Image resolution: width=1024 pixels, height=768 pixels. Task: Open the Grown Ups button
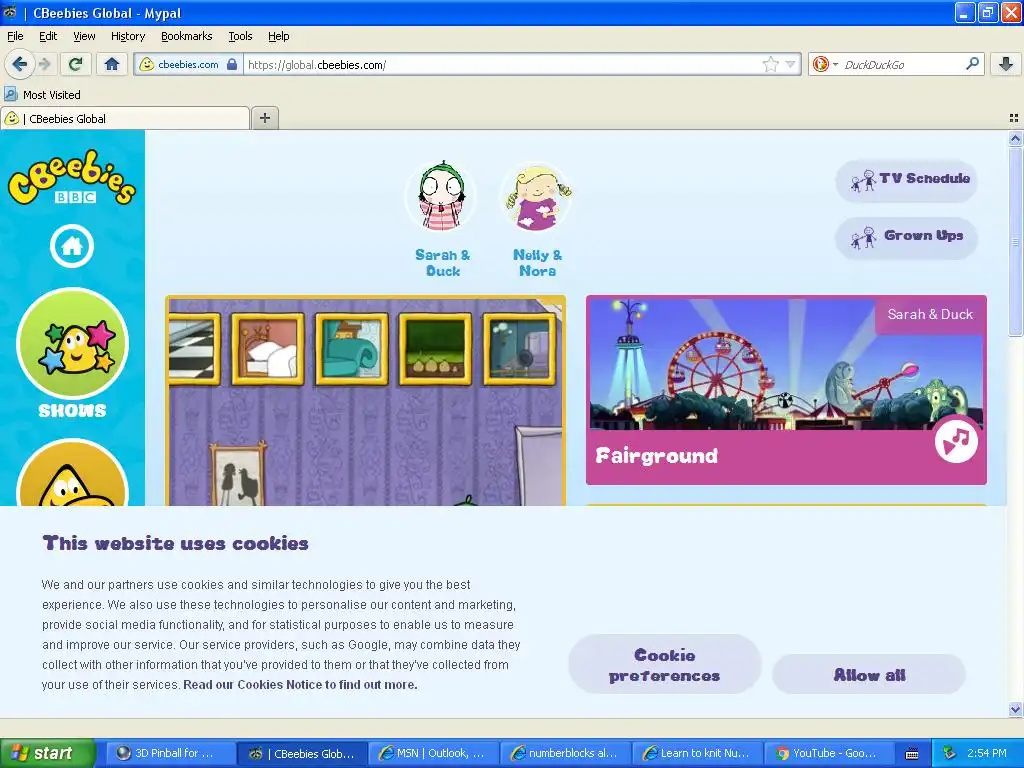[x=906, y=236]
